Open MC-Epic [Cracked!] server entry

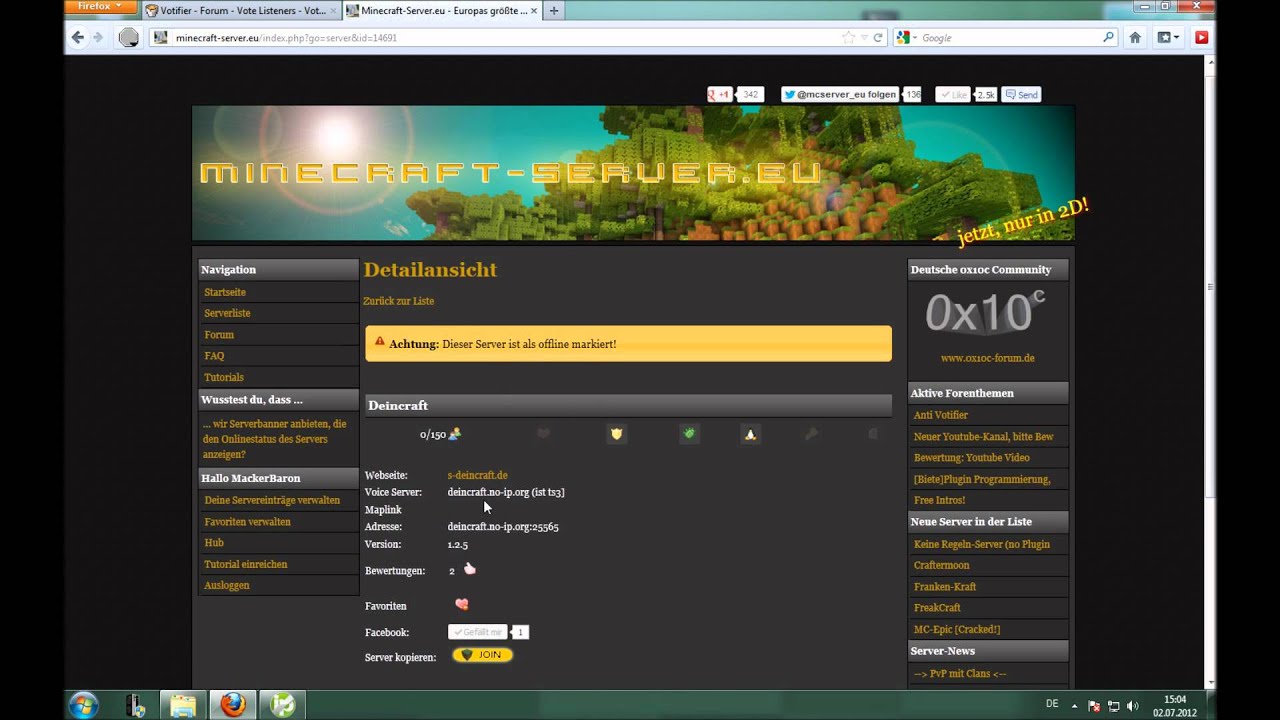click(x=957, y=629)
